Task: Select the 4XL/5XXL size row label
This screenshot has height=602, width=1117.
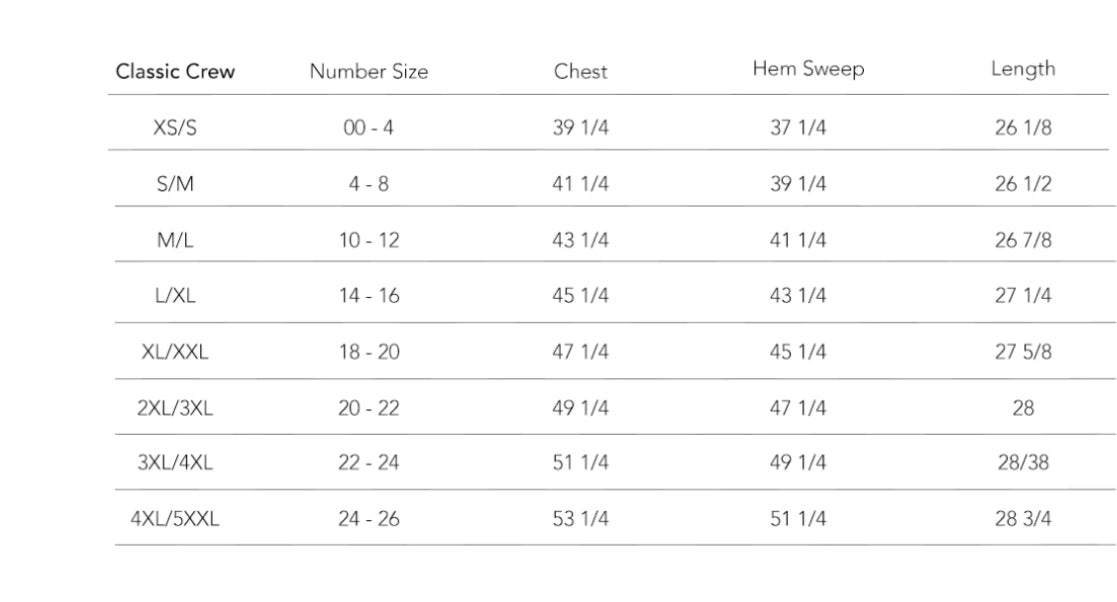Action: coord(175,520)
